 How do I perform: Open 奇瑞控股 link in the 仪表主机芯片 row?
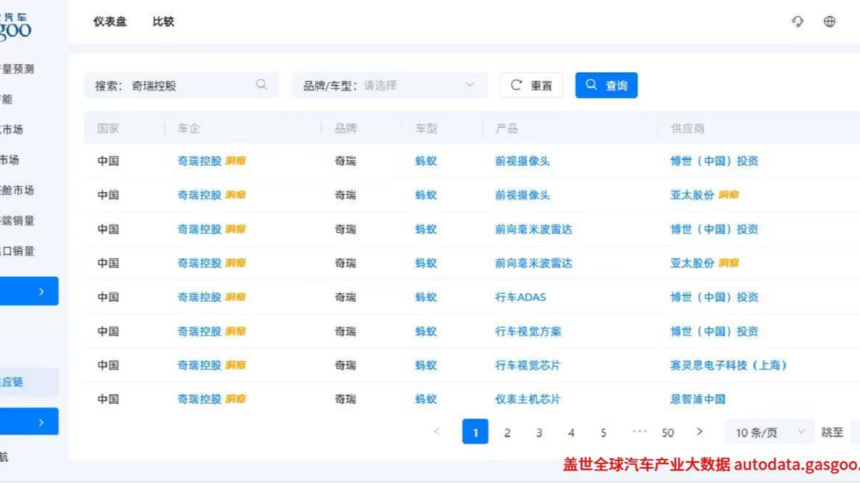point(199,399)
